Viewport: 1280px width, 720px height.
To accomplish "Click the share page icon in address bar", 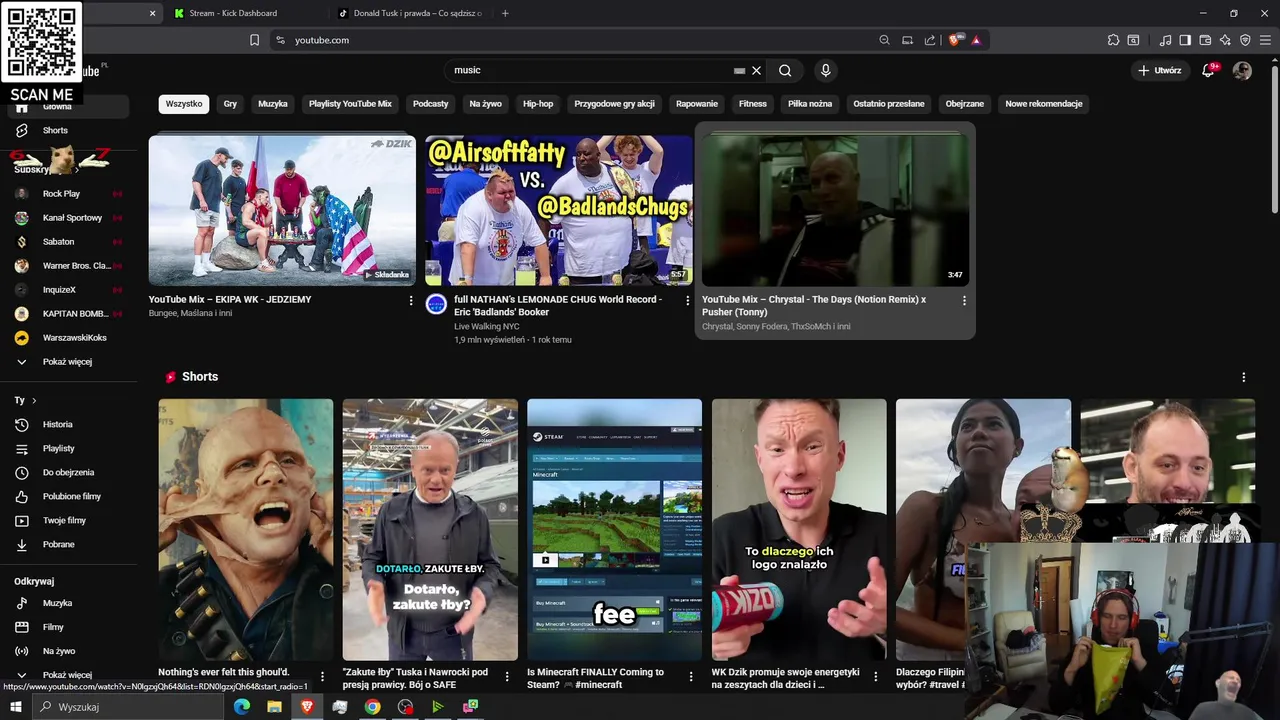I will [930, 40].
